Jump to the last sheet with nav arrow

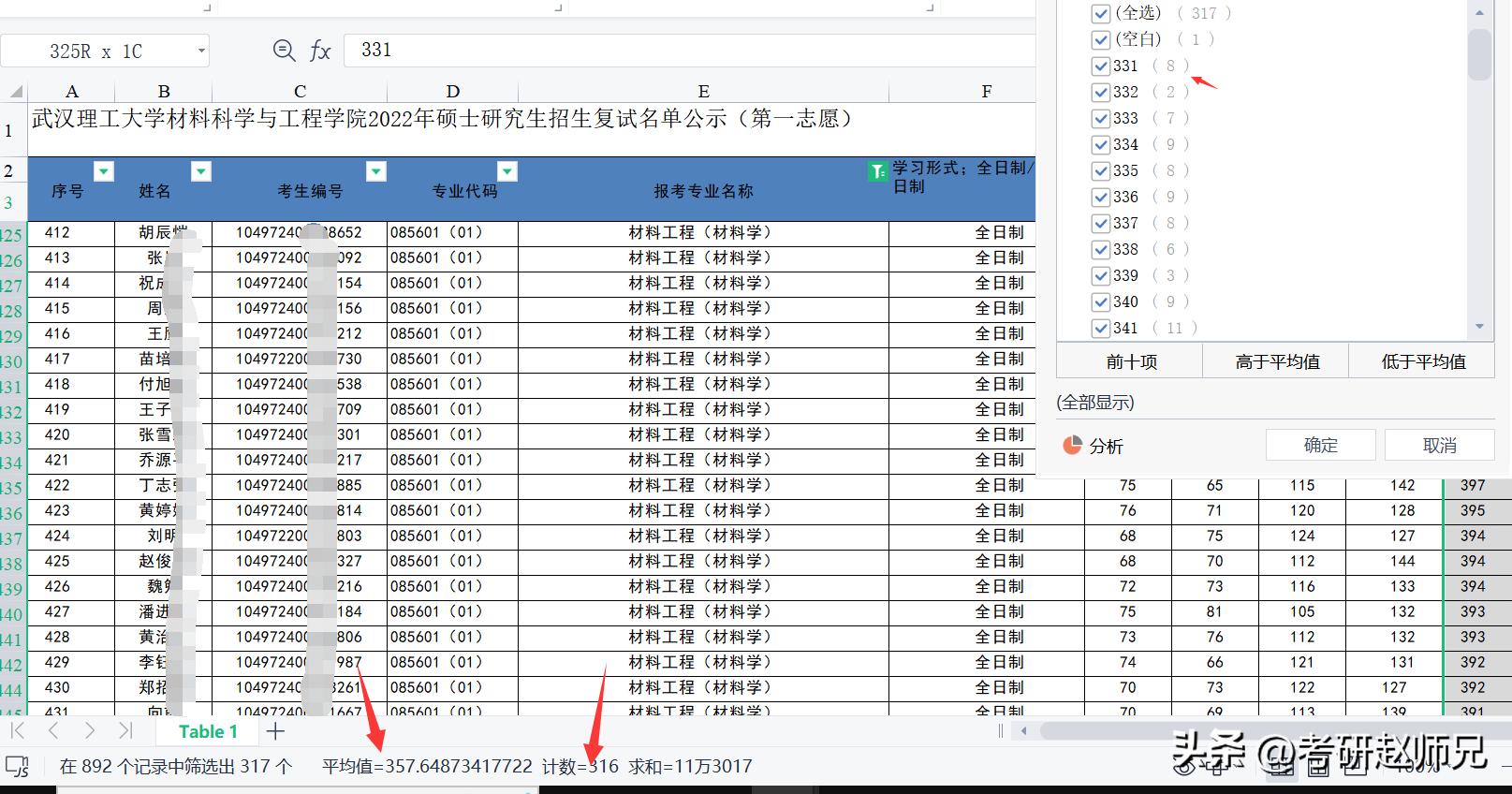[125, 731]
